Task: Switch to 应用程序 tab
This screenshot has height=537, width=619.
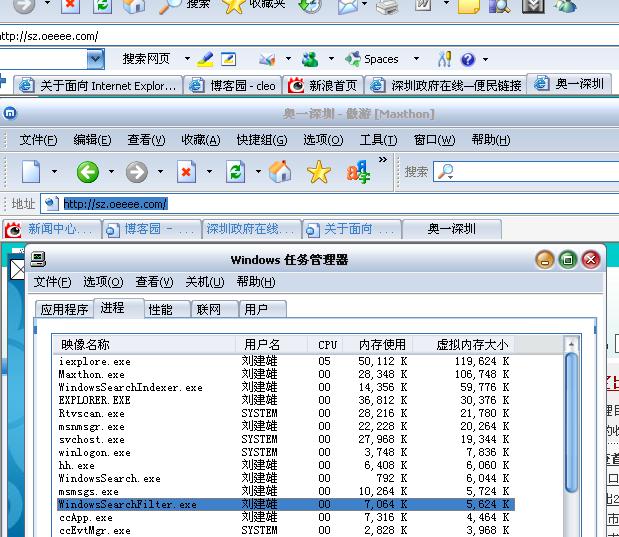Action: click(x=64, y=310)
